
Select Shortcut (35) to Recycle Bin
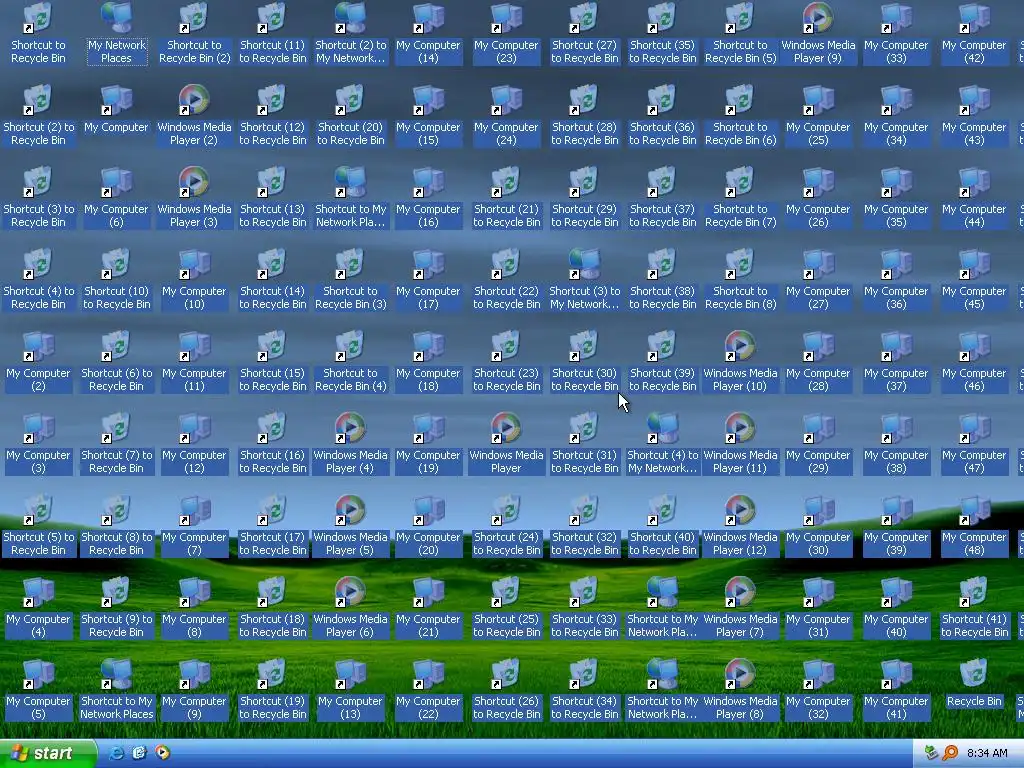coord(662,34)
